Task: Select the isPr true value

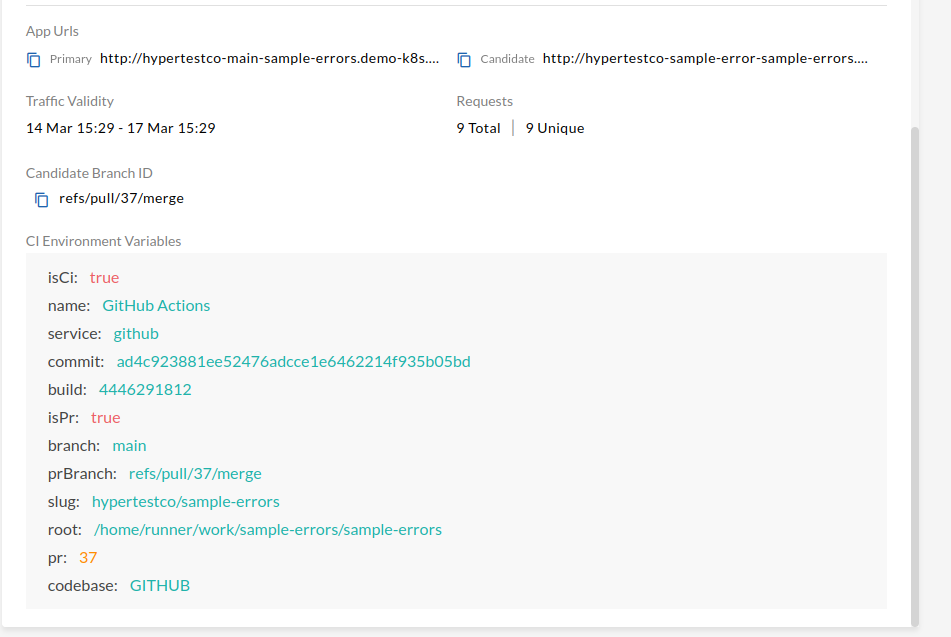Action: (x=106, y=417)
